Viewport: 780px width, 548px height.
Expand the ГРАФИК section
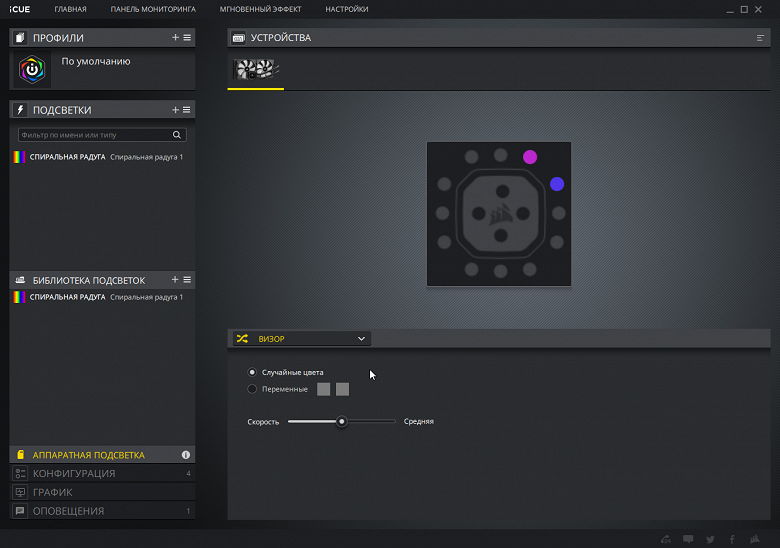point(102,492)
